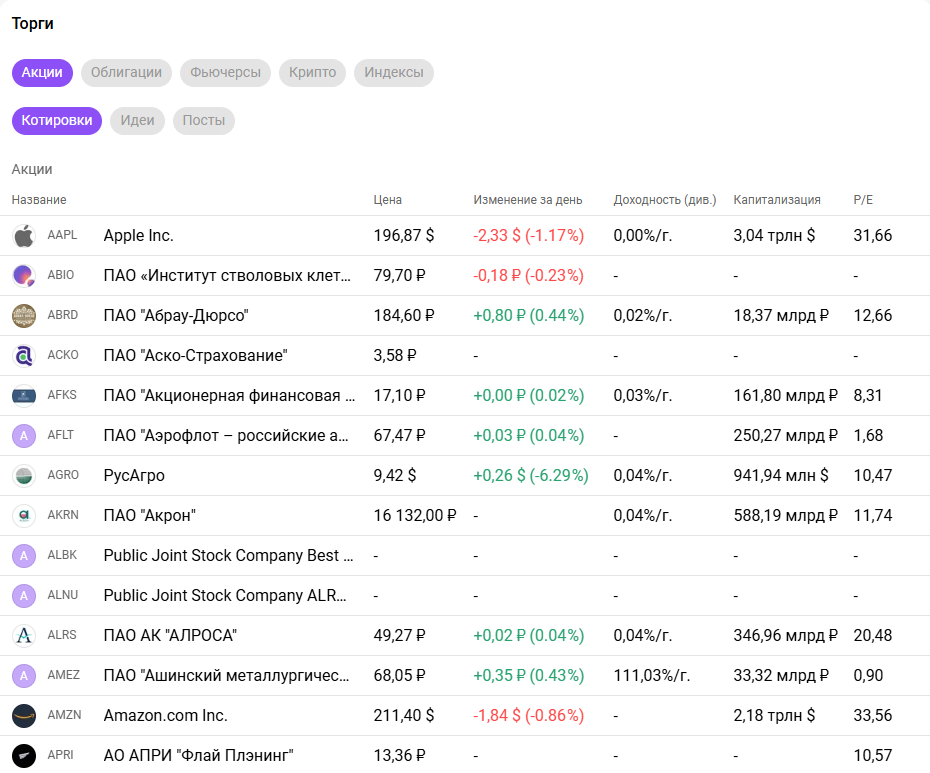Switch to the Крипто tab
The width and height of the screenshot is (930, 773).
(313, 73)
